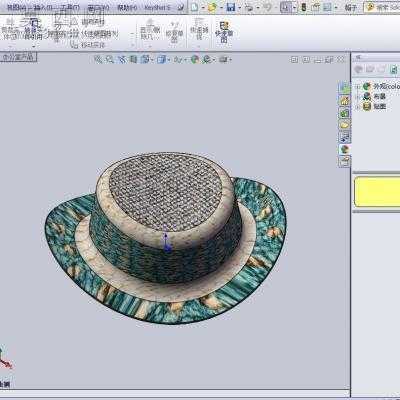Screen dimensions: 400x400
Task: Expand the Display Style dropdown arrow
Action: (x=168, y=60)
